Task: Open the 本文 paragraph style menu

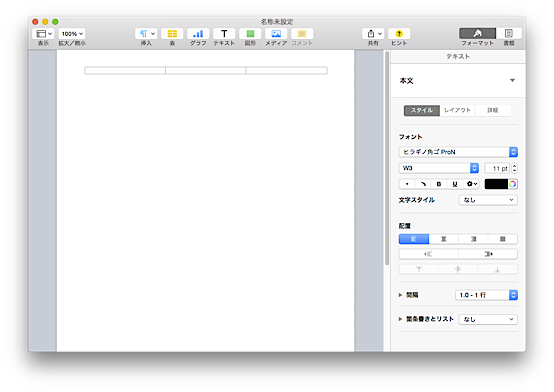Action: point(458,81)
